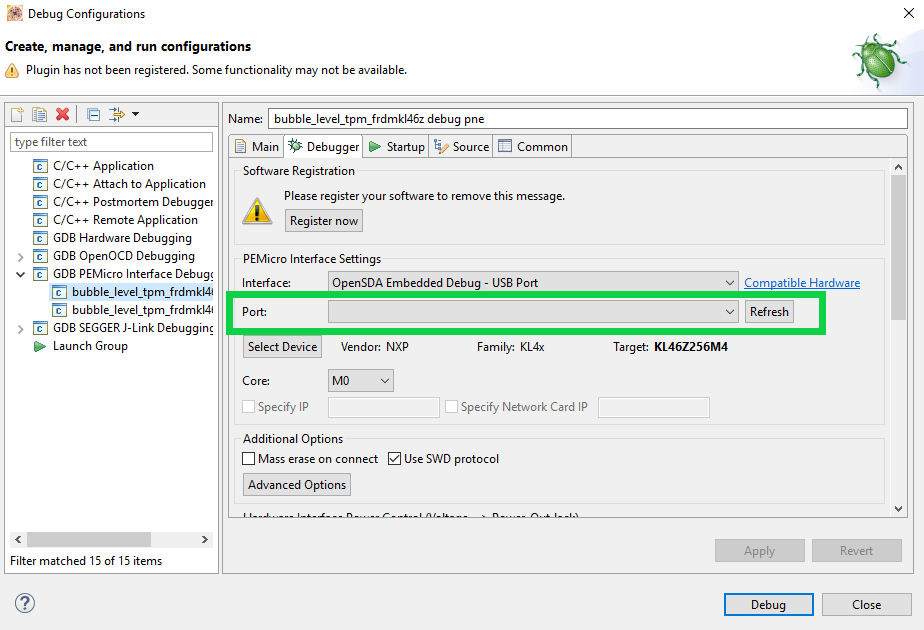Click the Vendor: NXP text
Image resolution: width=924 pixels, height=630 pixels.
click(x=375, y=347)
